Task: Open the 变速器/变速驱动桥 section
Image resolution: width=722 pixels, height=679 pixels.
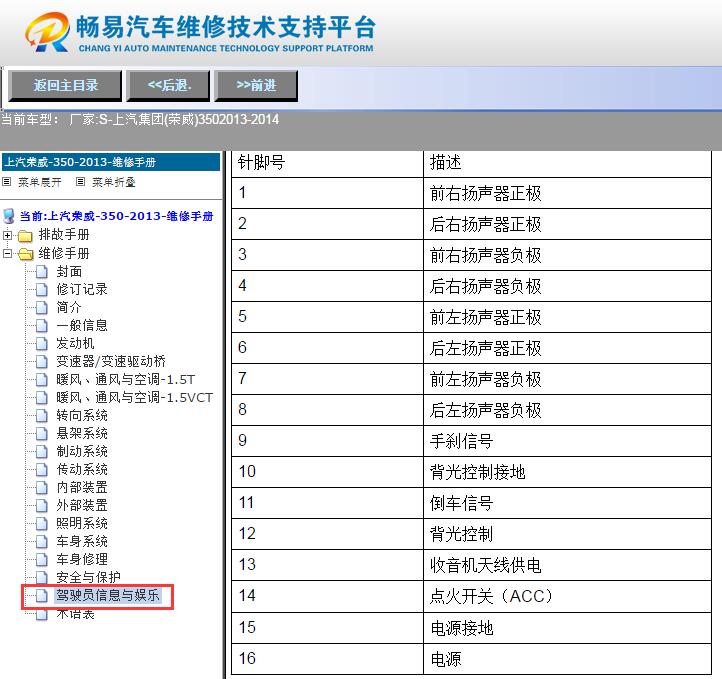Action: coord(111,361)
